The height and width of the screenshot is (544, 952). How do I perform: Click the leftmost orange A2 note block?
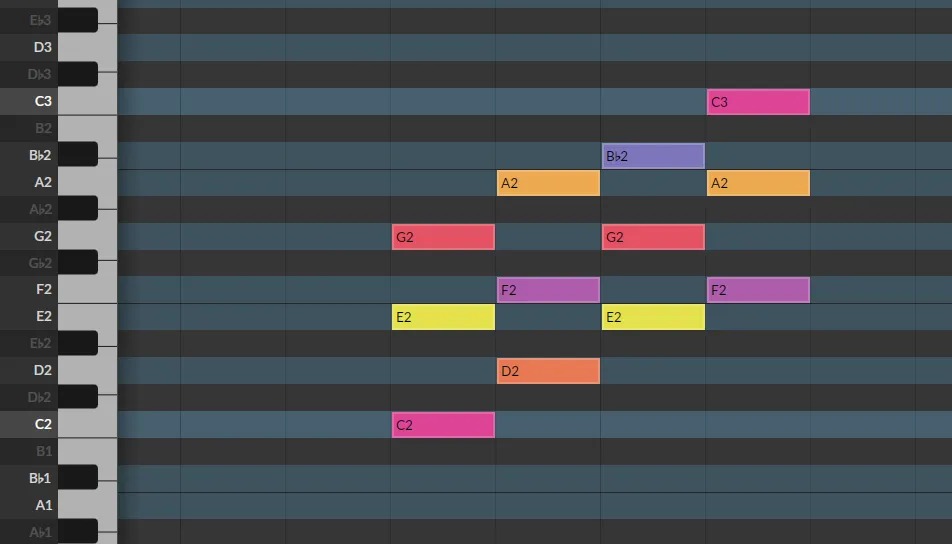(548, 183)
